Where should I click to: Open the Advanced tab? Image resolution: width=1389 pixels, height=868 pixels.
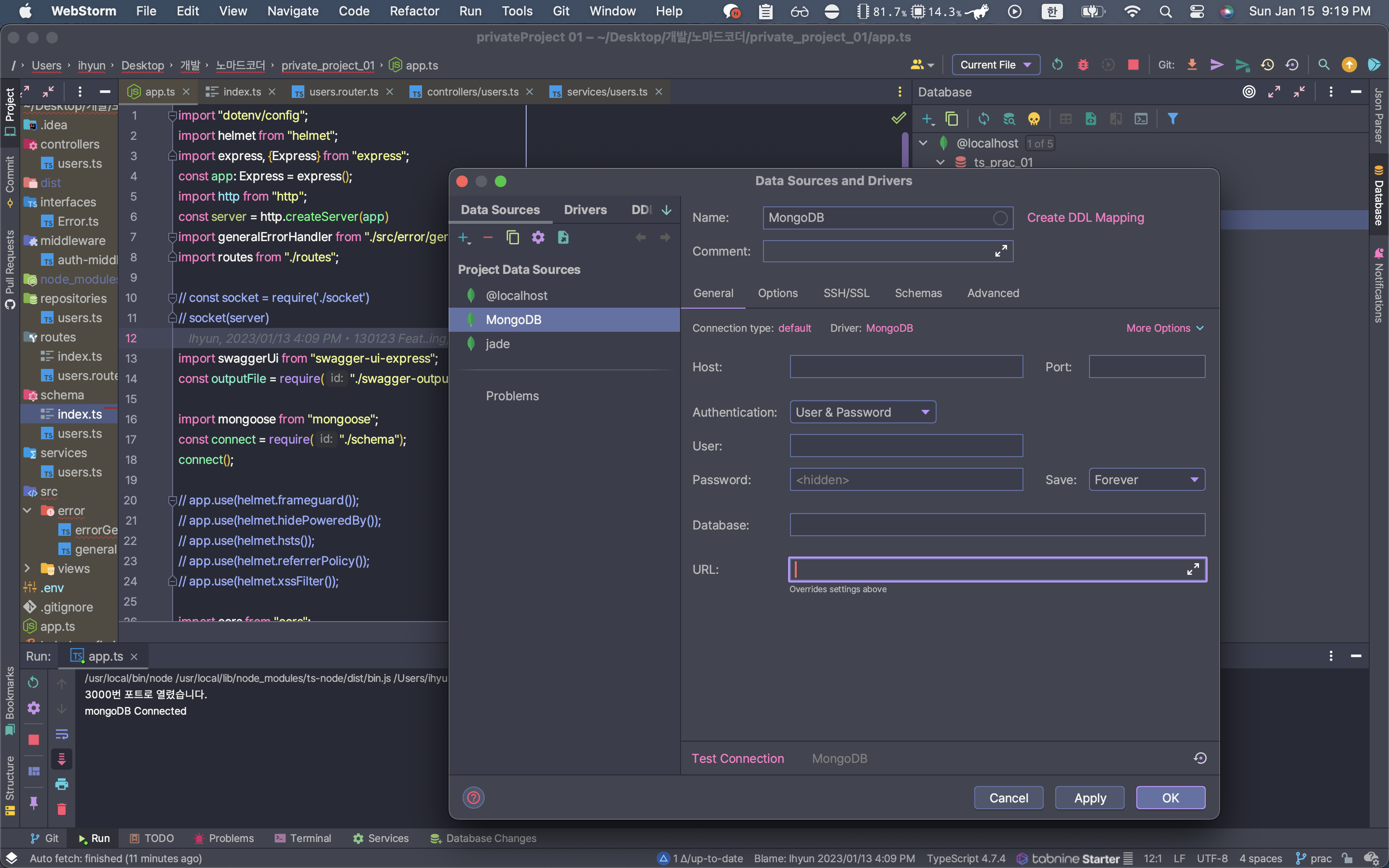click(993, 293)
